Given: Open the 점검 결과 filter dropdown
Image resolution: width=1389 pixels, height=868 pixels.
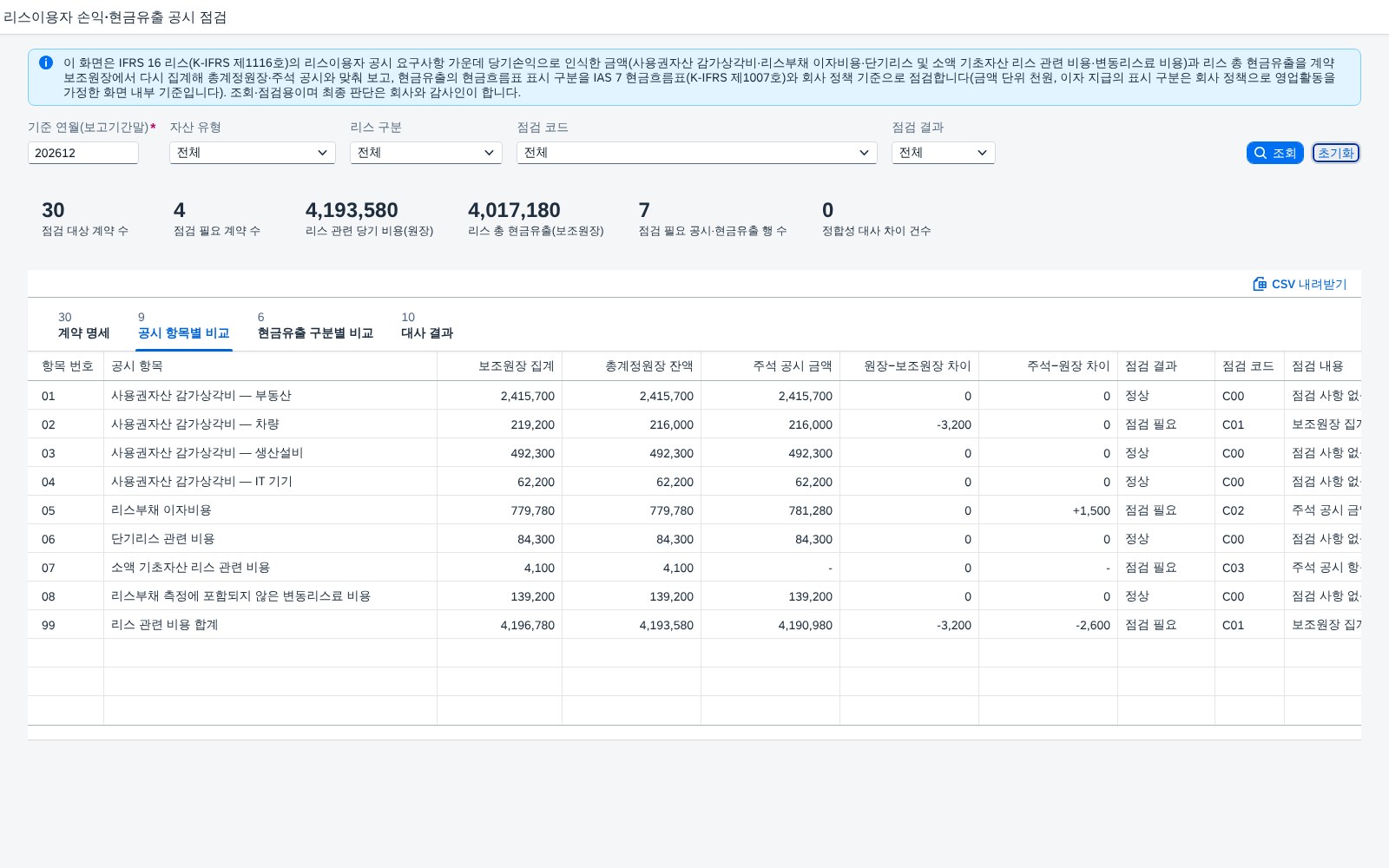Looking at the screenshot, I should tap(944, 153).
